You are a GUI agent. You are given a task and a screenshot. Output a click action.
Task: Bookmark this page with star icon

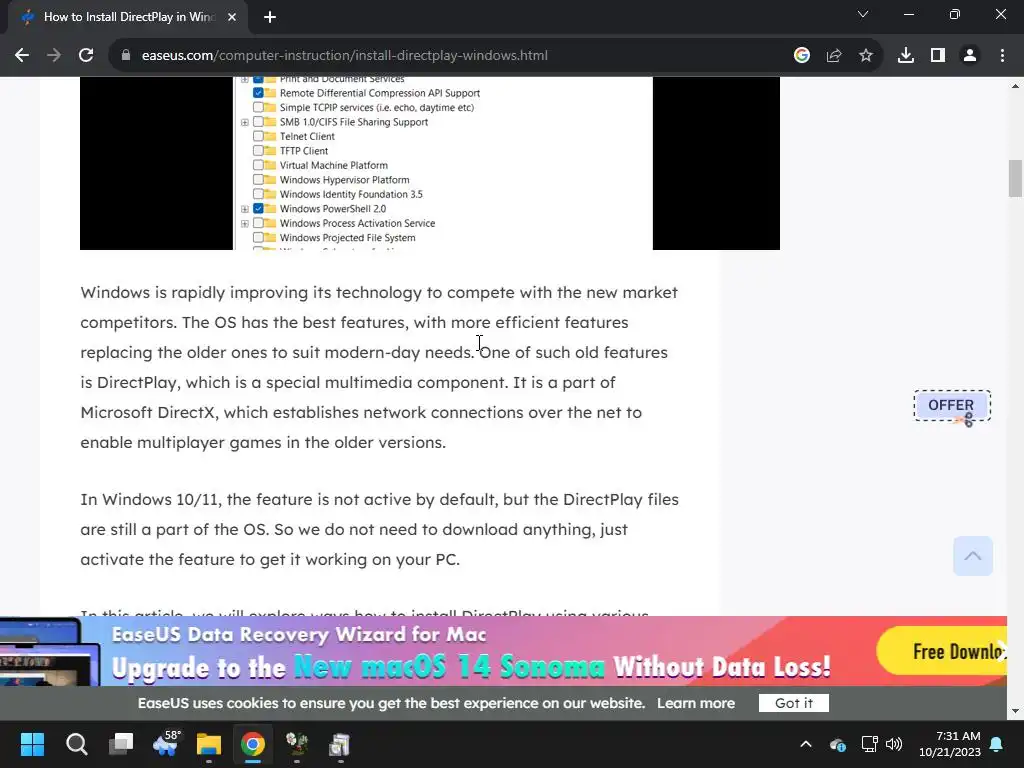[865, 56]
